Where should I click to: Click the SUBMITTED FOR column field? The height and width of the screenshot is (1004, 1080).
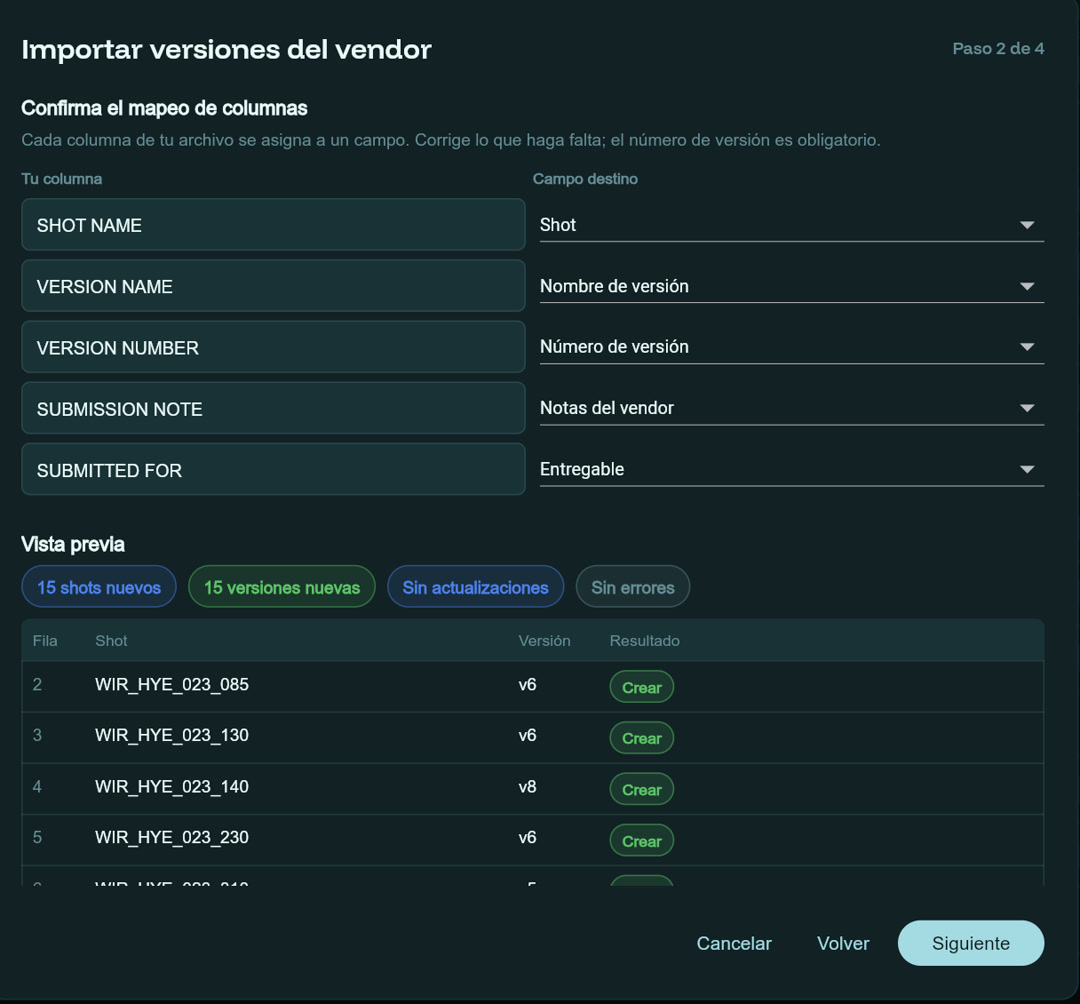273,470
